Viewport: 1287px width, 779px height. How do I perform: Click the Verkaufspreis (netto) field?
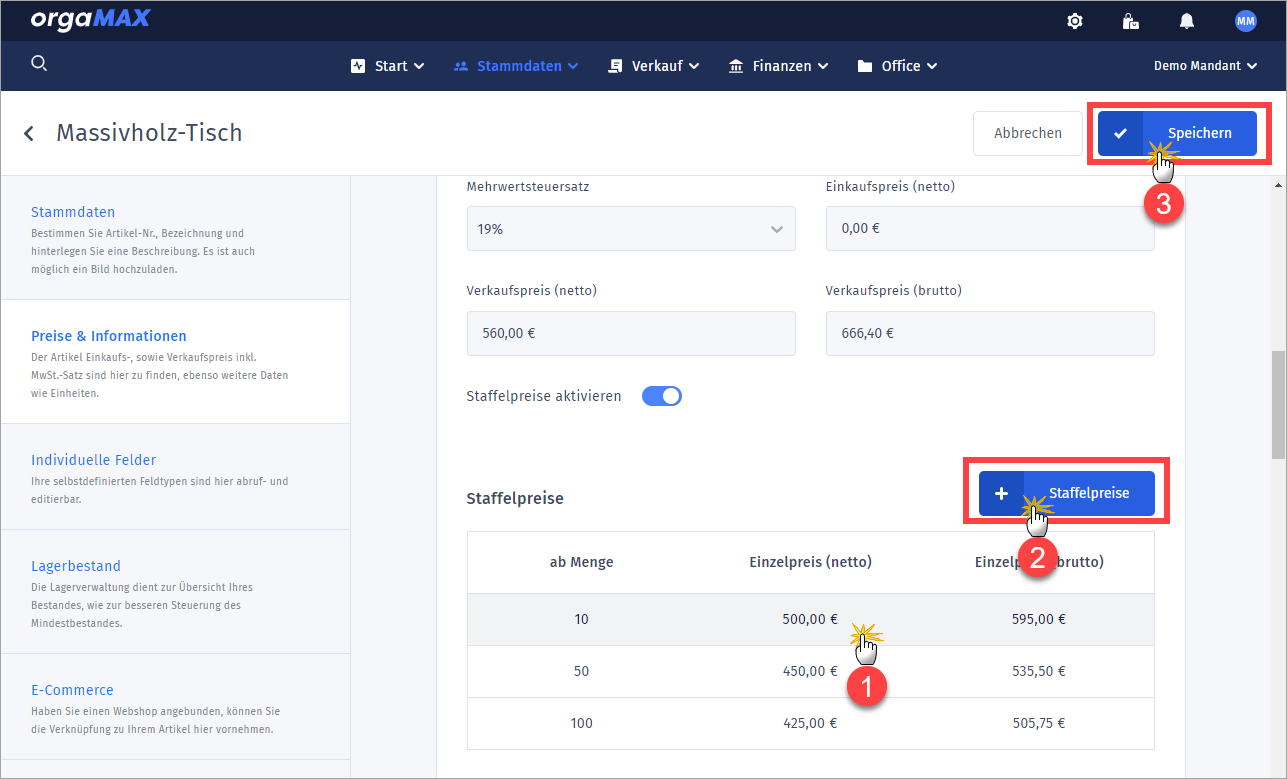coord(631,333)
